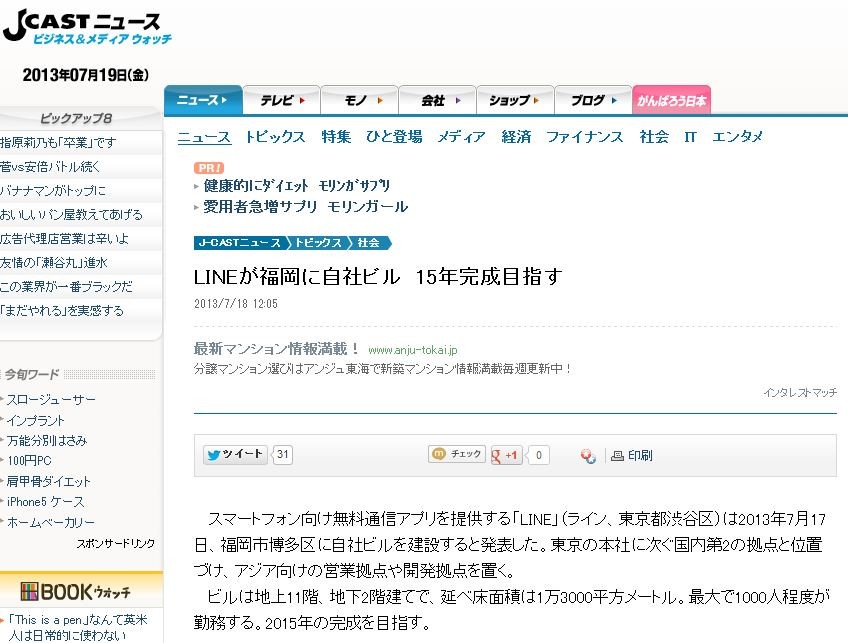Open pickup story 指原莉乃も「卒業」です
The image size is (848, 643).
tap(58, 143)
